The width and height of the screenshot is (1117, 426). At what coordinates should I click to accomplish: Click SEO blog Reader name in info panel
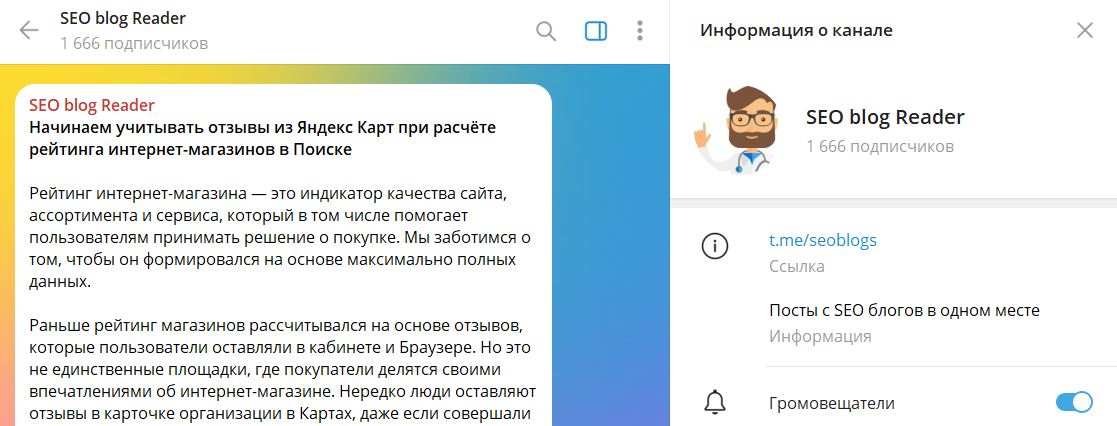pyautogui.click(x=885, y=117)
